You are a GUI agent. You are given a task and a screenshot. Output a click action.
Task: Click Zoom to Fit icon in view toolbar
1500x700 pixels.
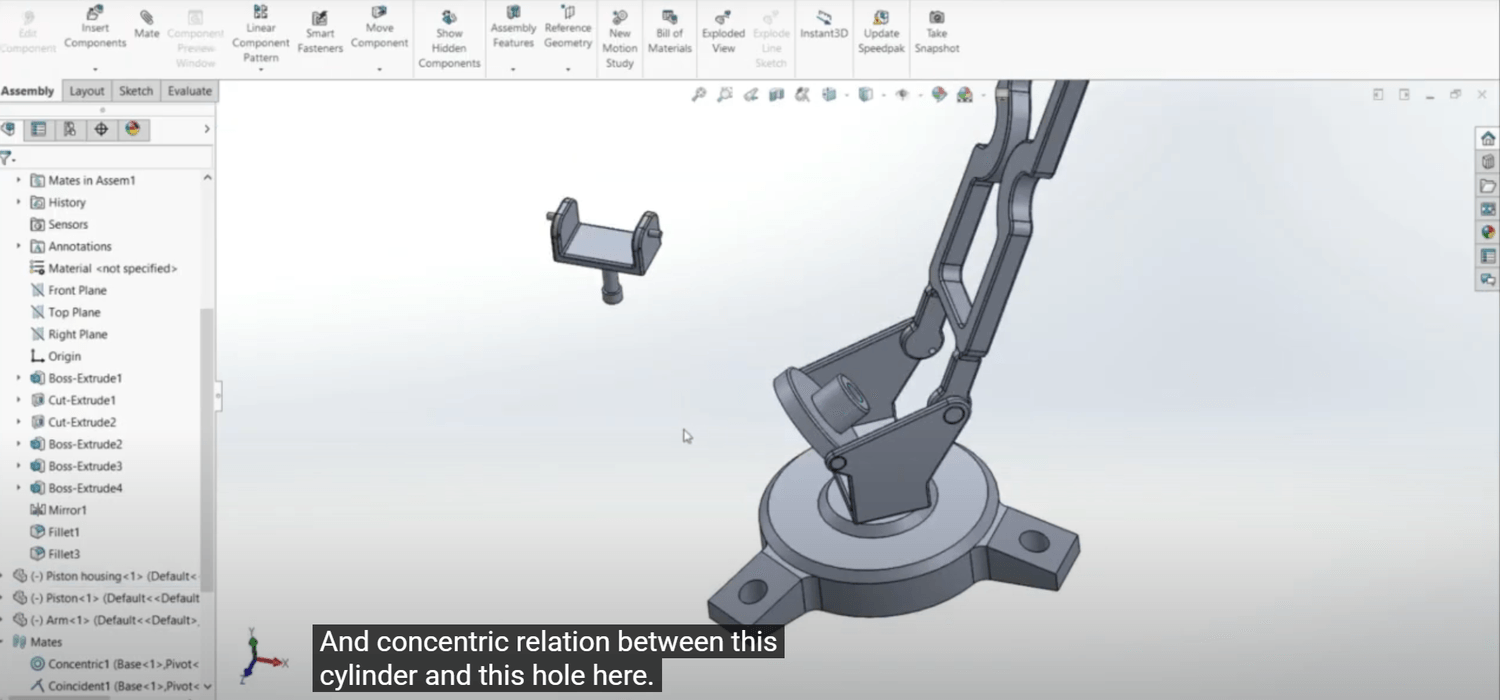click(x=698, y=94)
